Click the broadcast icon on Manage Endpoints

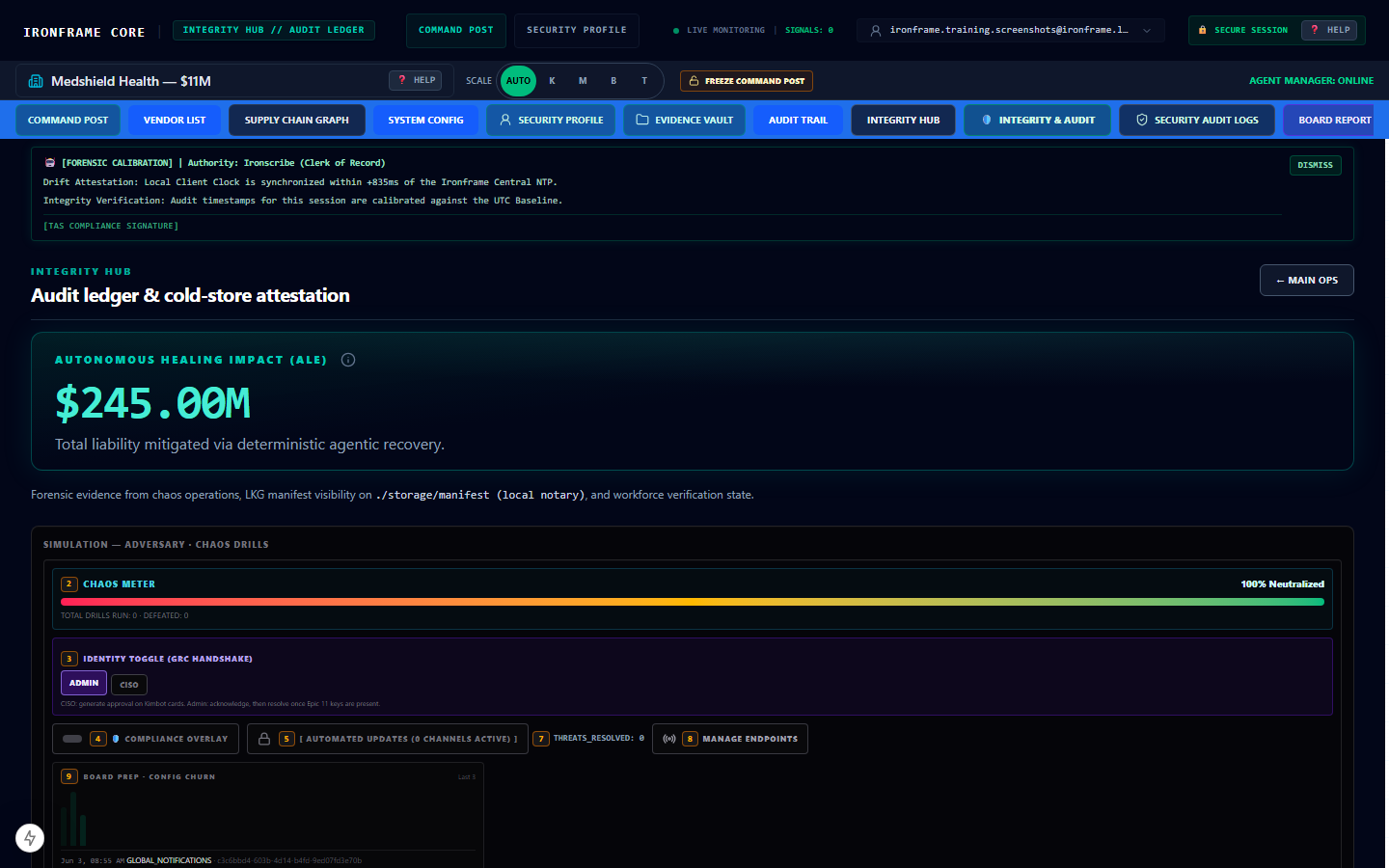point(669,739)
